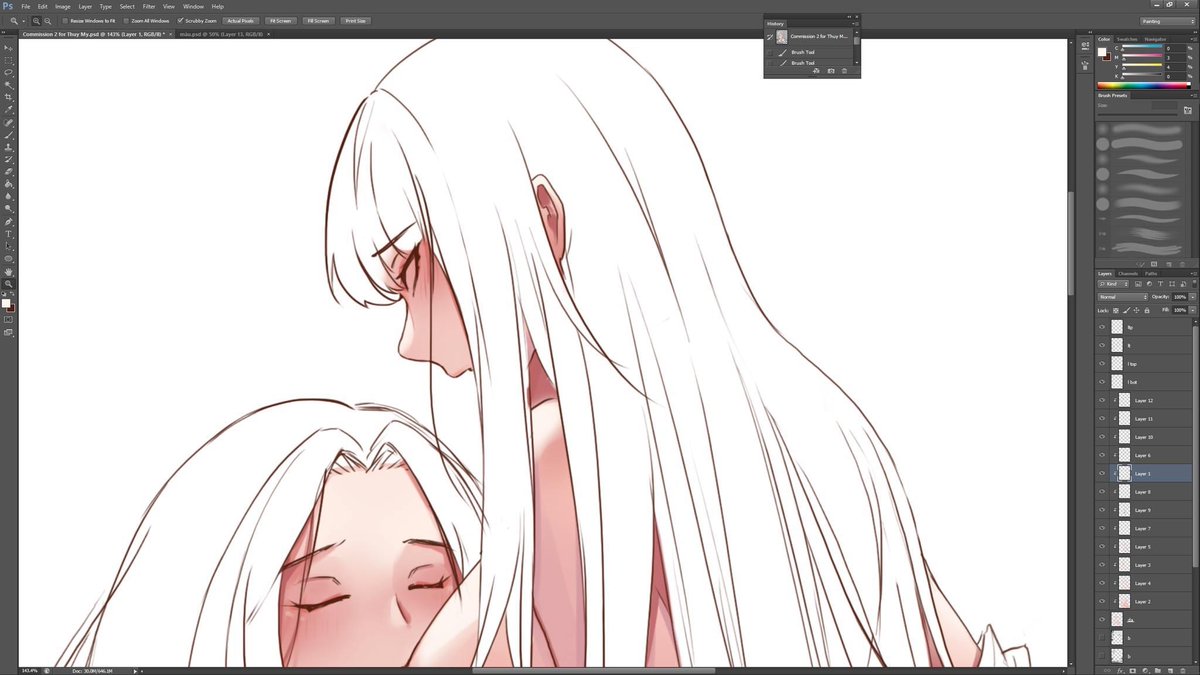Hide Layer 6 visibility eye
This screenshot has width=1200, height=675.
pyautogui.click(x=1103, y=455)
